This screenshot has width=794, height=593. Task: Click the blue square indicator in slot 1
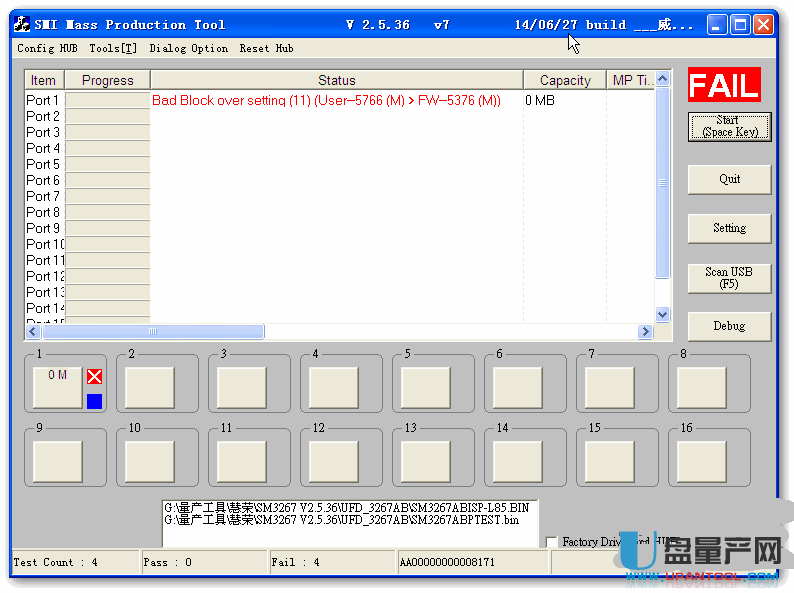pos(94,401)
